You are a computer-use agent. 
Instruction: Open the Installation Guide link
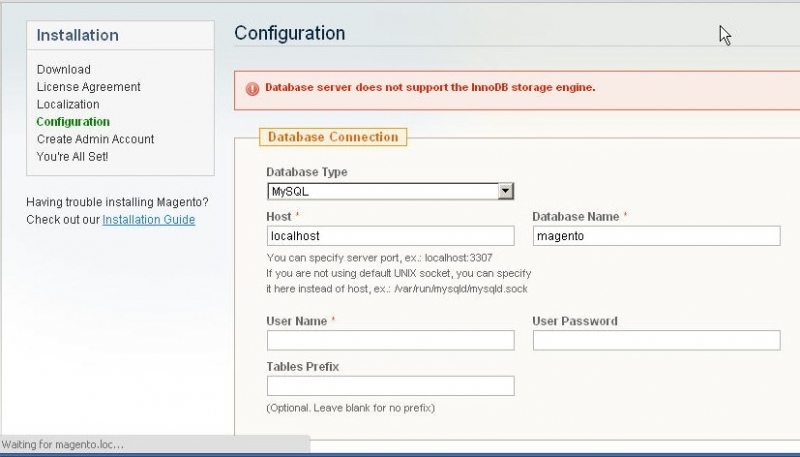click(x=148, y=220)
